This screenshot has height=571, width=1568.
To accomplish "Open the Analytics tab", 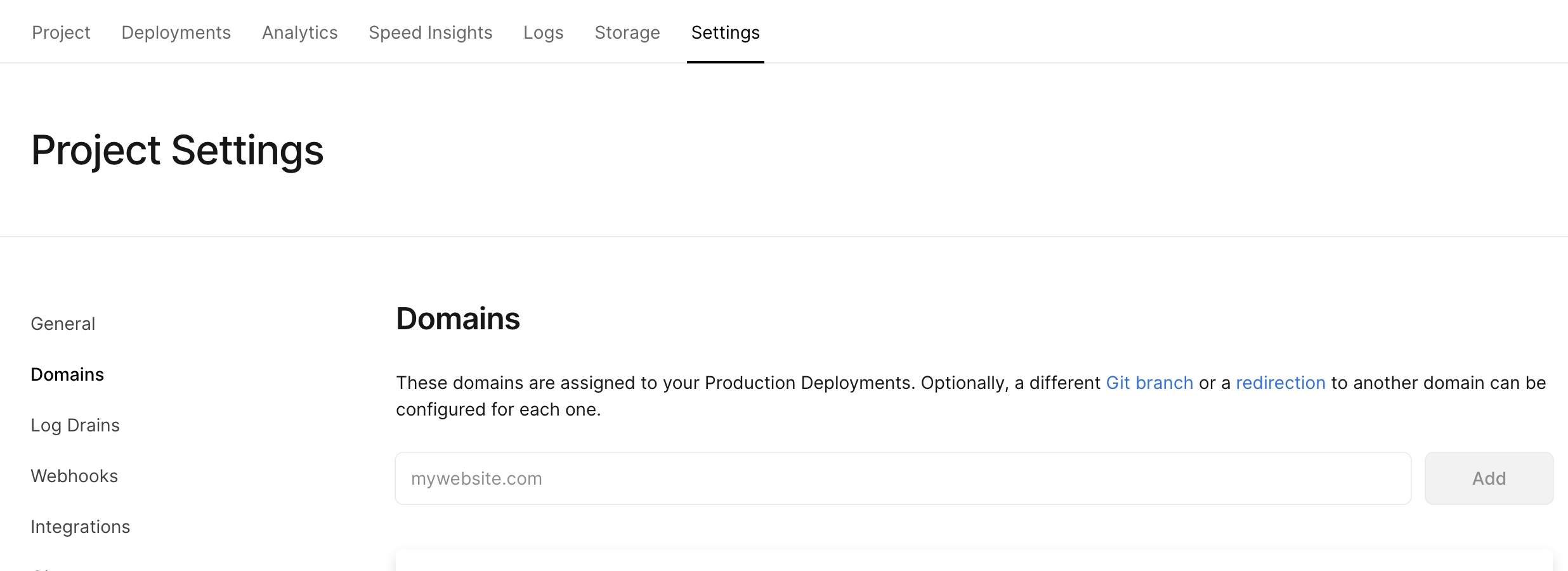I will click(x=300, y=32).
